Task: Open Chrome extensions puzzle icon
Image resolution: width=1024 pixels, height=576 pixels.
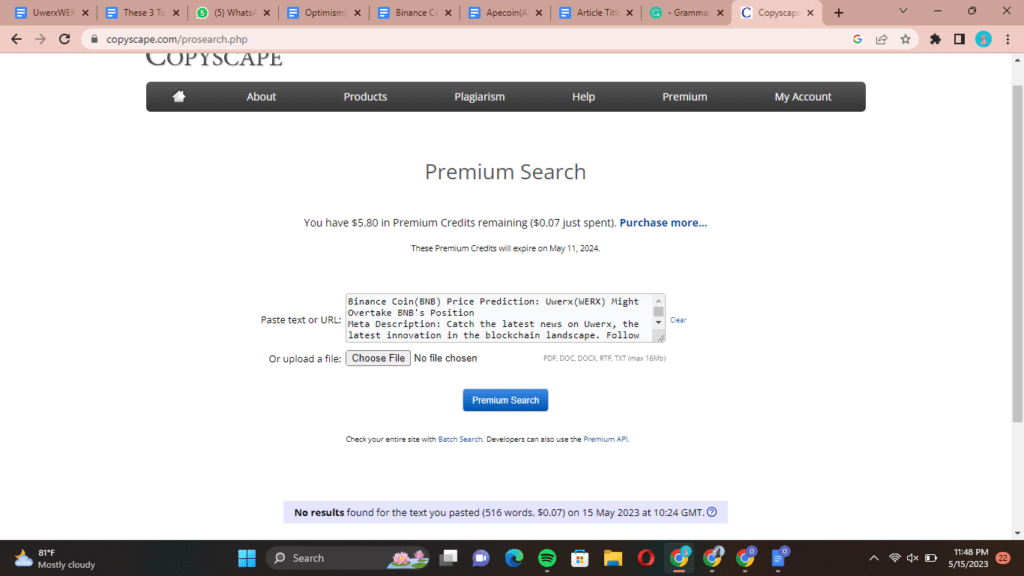Action: (935, 39)
